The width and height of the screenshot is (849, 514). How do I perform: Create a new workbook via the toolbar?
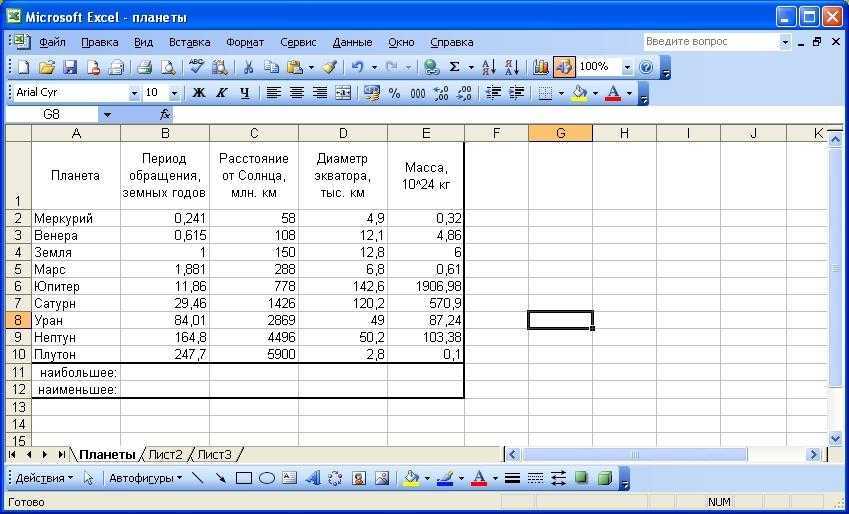[x=23, y=67]
